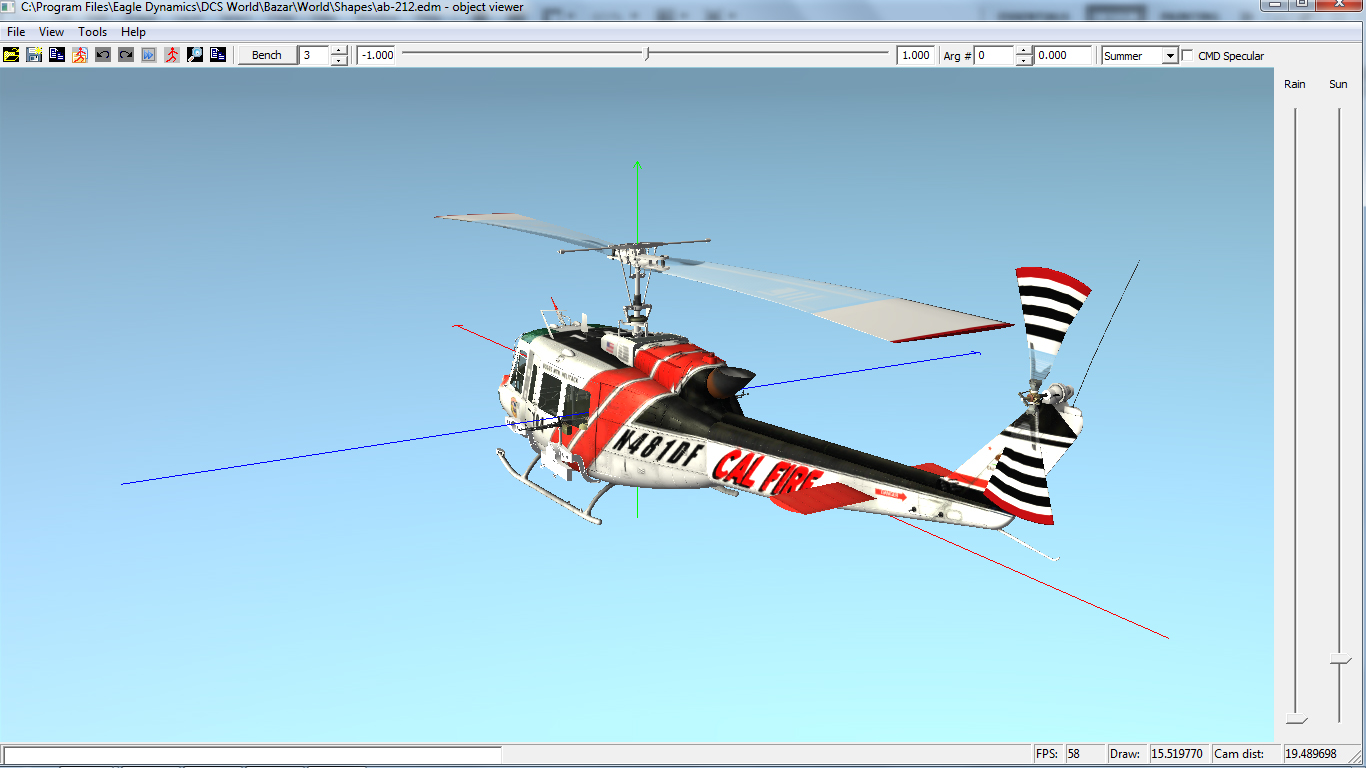Viewport: 1366px width, 768px height.
Task: Click the orange running figure icon
Action: [x=80, y=55]
